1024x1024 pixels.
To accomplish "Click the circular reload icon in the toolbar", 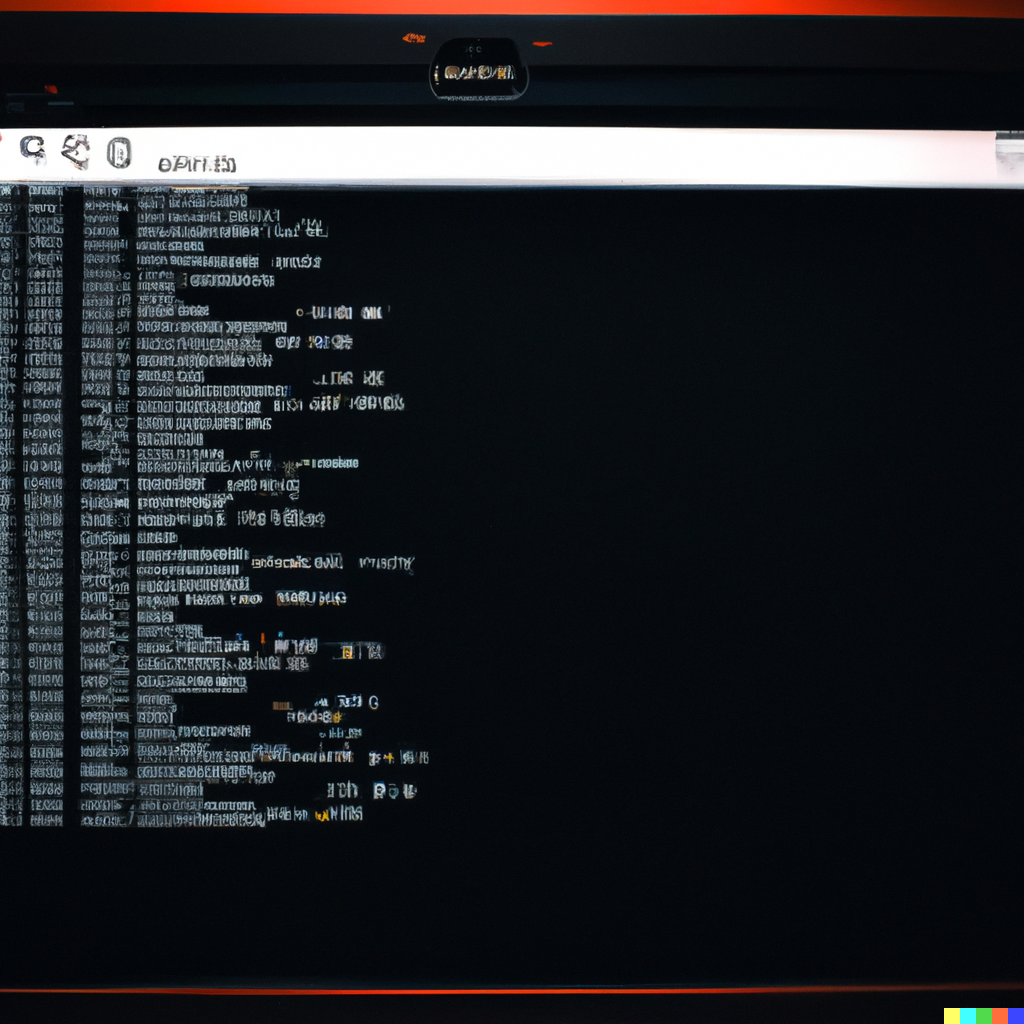I will (x=33, y=152).
